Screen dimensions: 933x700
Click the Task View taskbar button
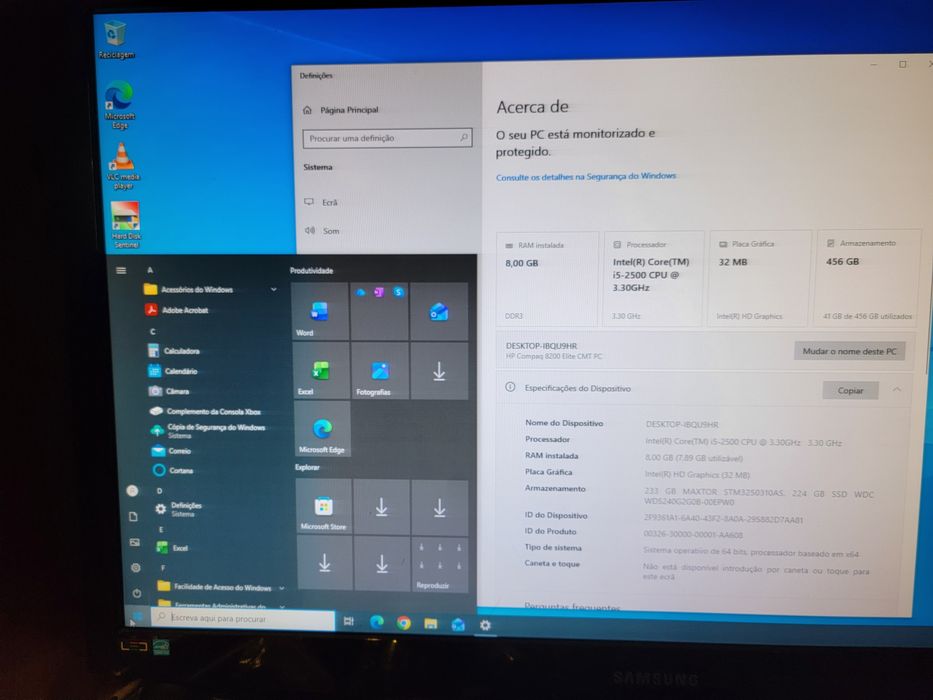[x=349, y=621]
